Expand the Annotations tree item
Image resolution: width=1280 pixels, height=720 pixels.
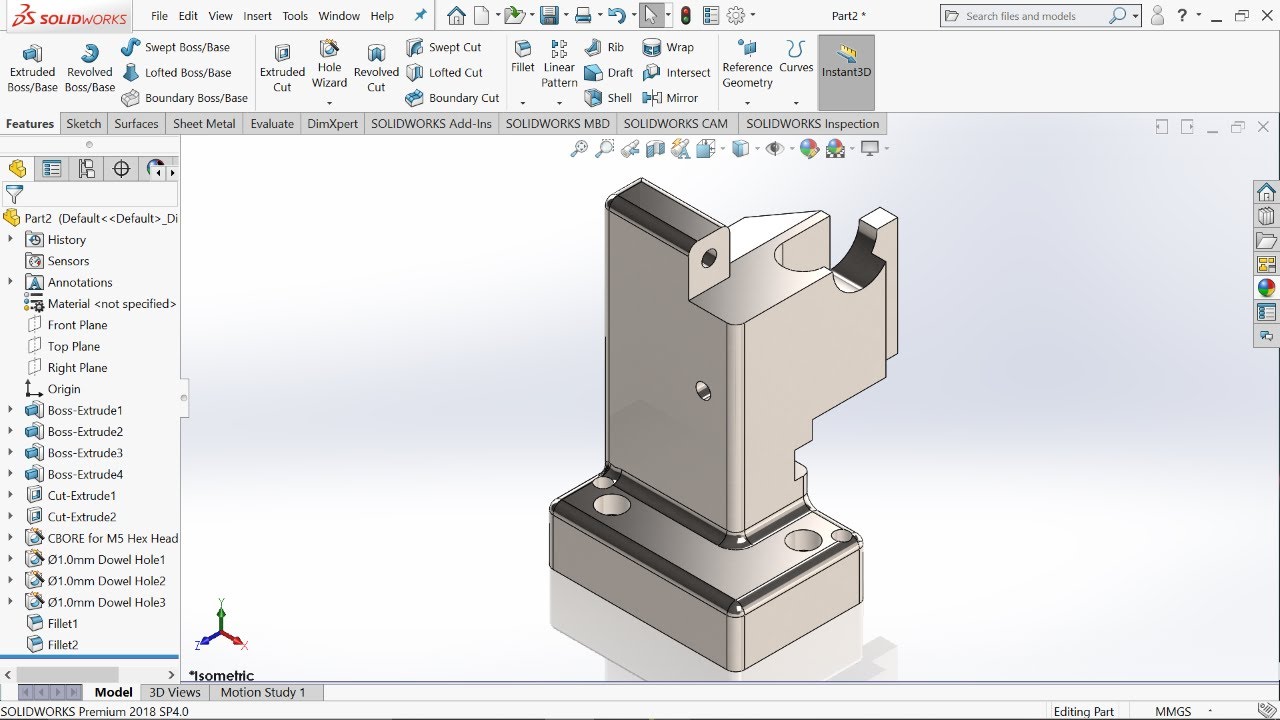[10, 282]
